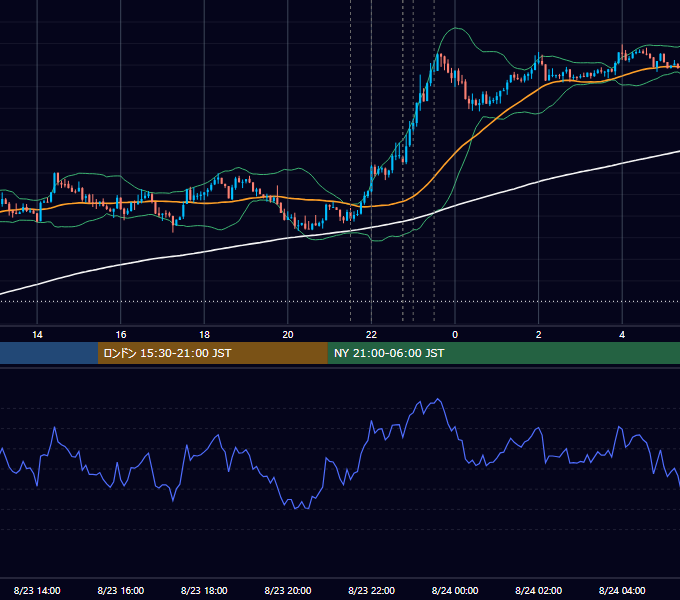This screenshot has width=680, height=600.
Task: Click the hour label 0 on price chart axis
Action: pos(455,335)
